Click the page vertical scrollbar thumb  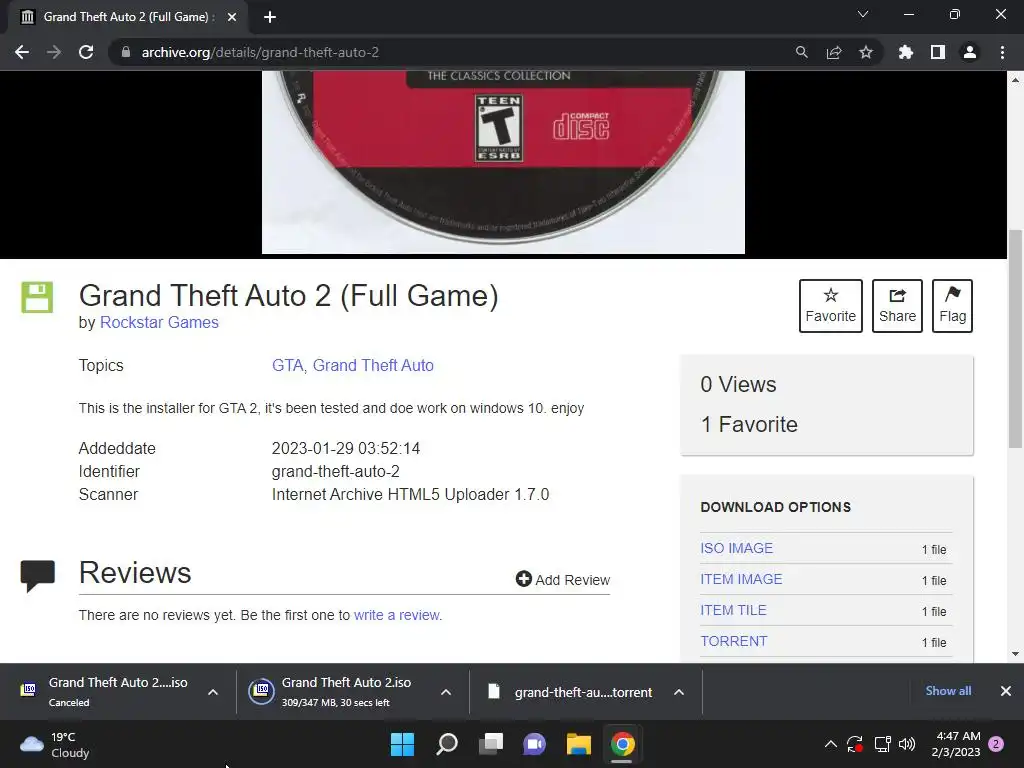pos(1015,338)
